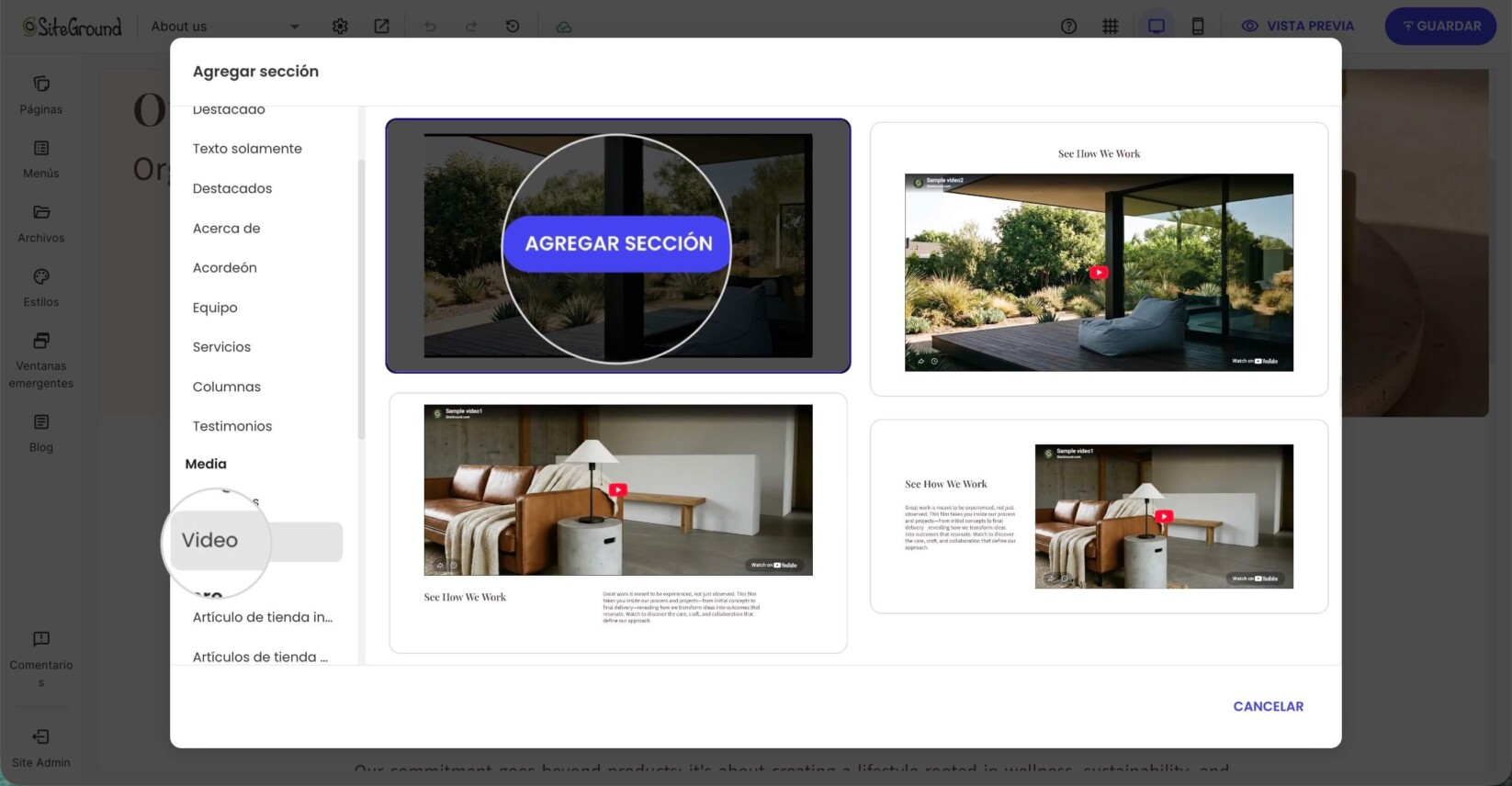Click the page settings gear icon
The width and height of the screenshot is (1512, 786).
pos(340,27)
